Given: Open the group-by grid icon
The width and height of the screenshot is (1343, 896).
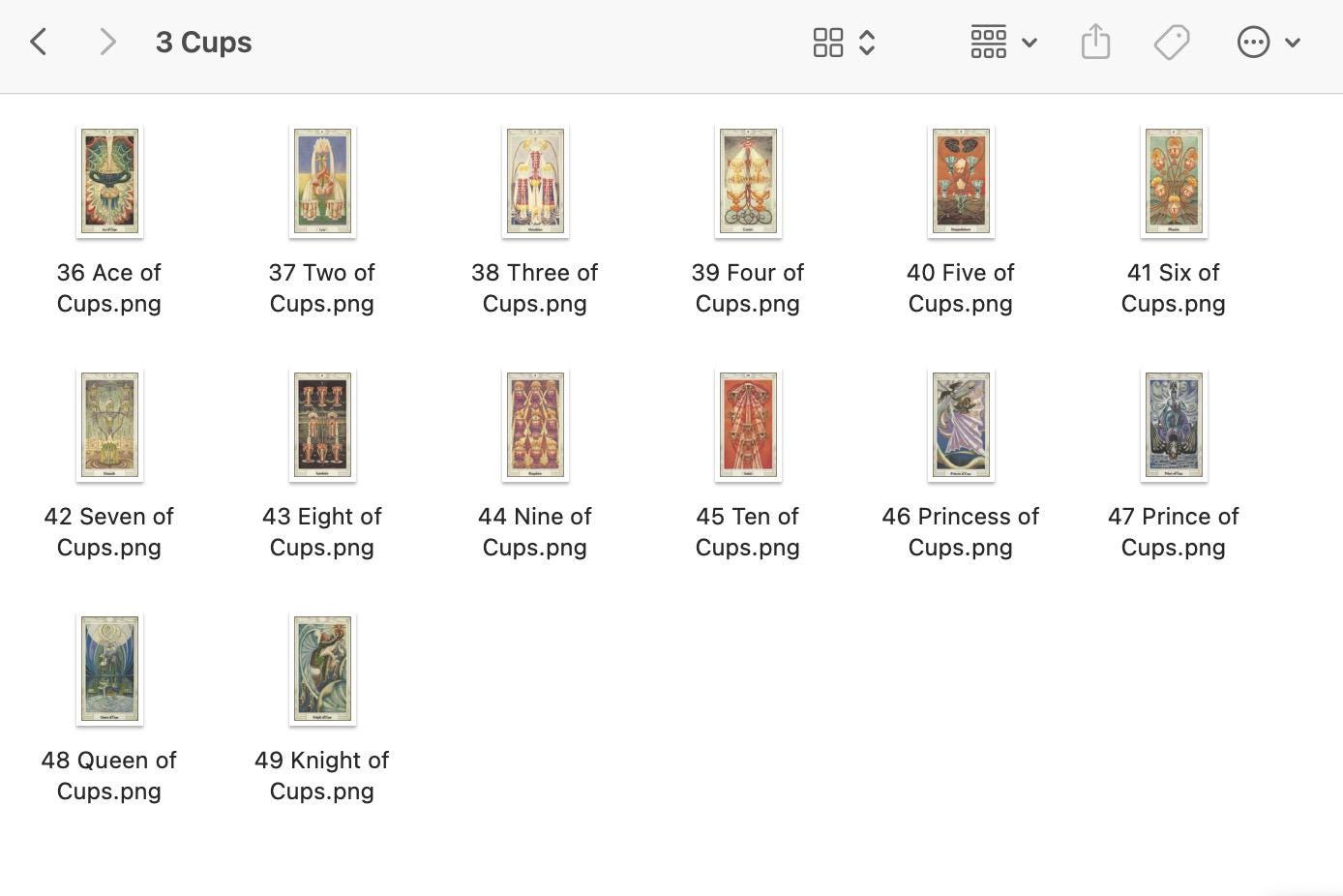Looking at the screenshot, I should tap(988, 42).
